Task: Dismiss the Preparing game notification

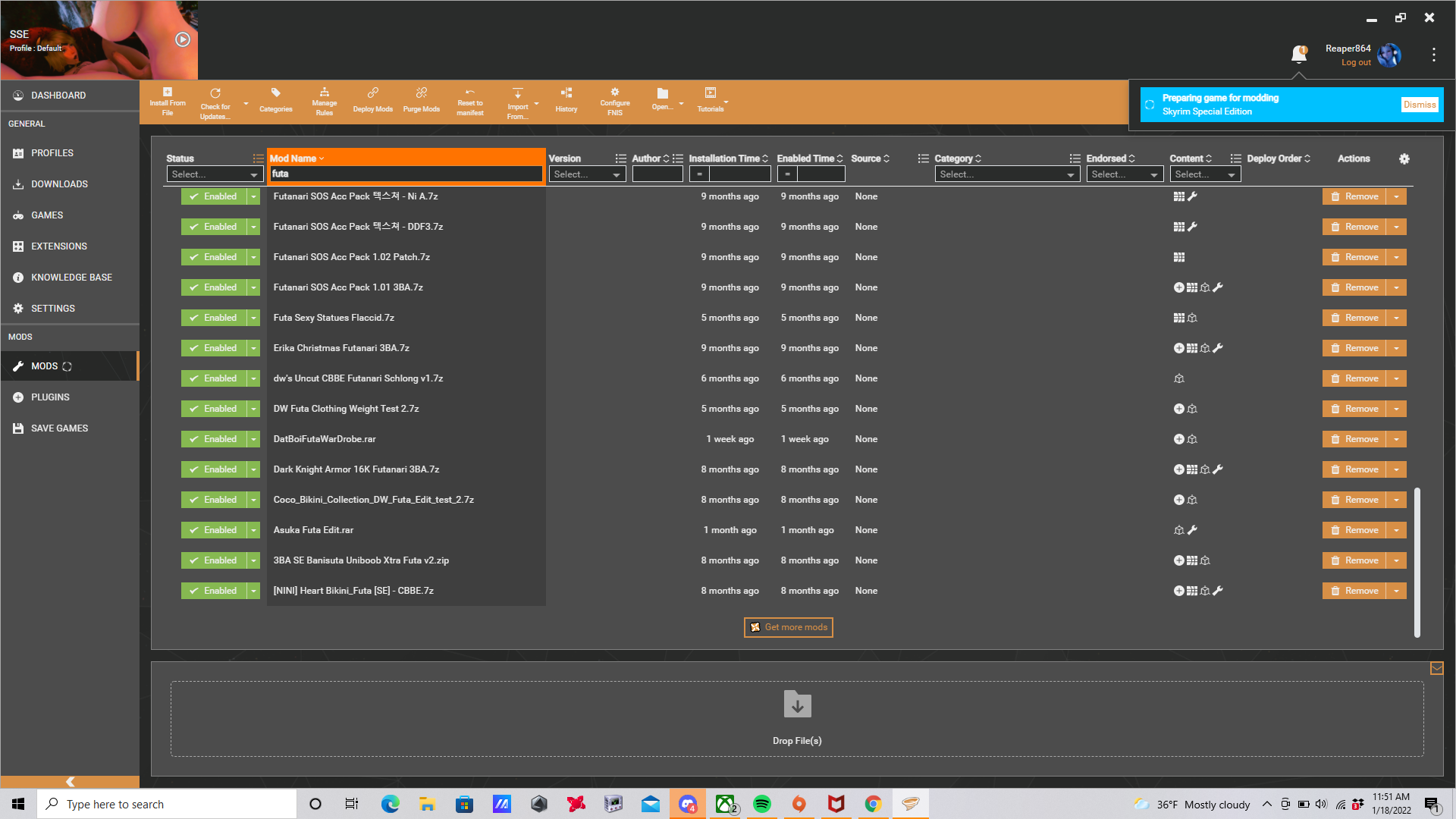Action: (1420, 105)
